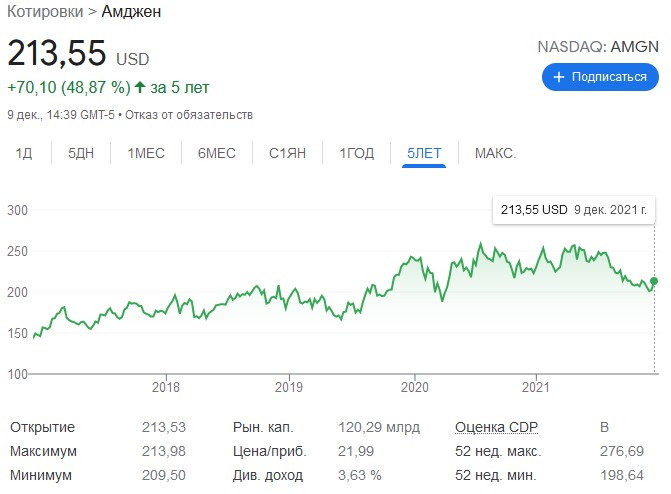This screenshot has width=671, height=494.
Task: Open the МАКС. range tab
Action: [x=496, y=153]
